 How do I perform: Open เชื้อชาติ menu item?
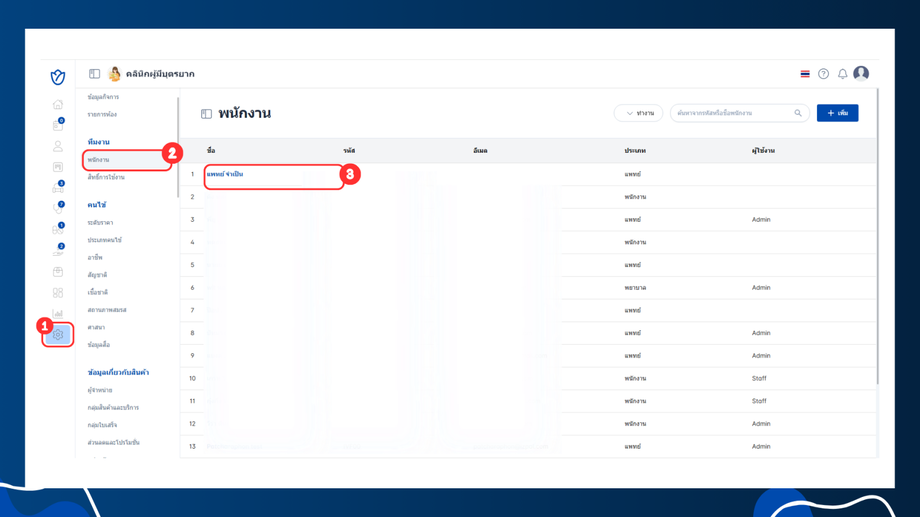[97, 292]
